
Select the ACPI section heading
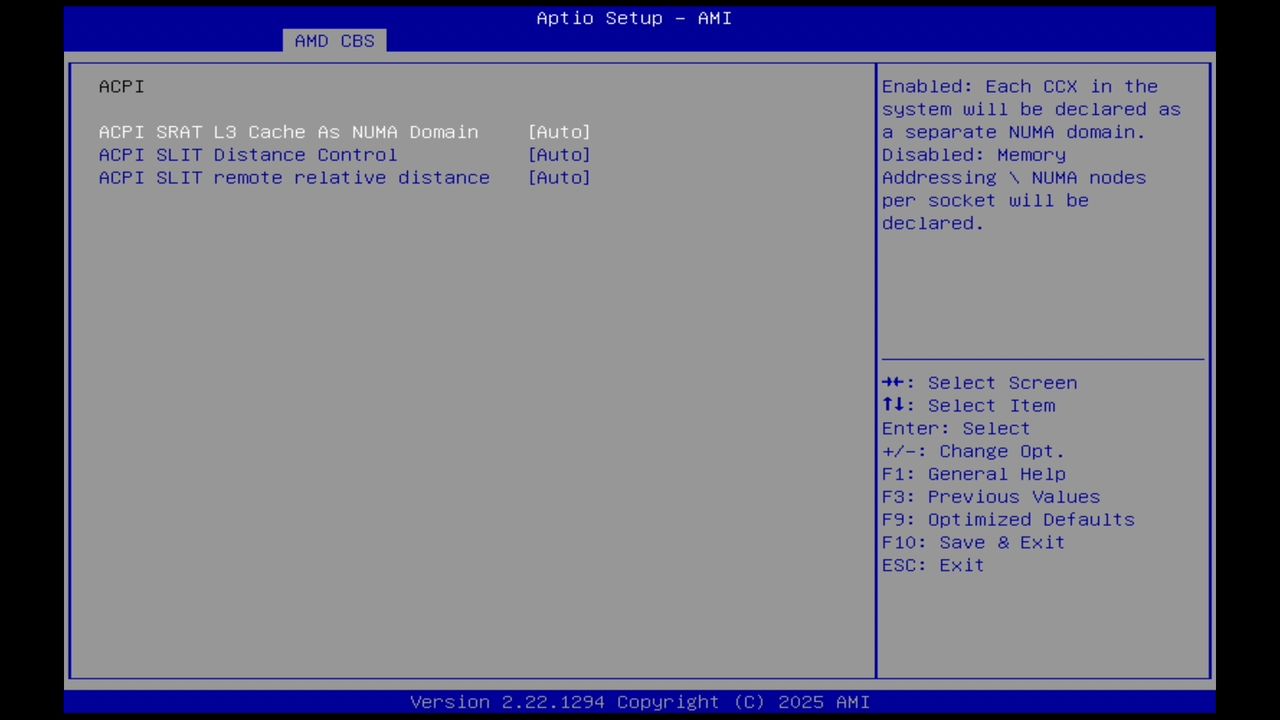[120, 86]
